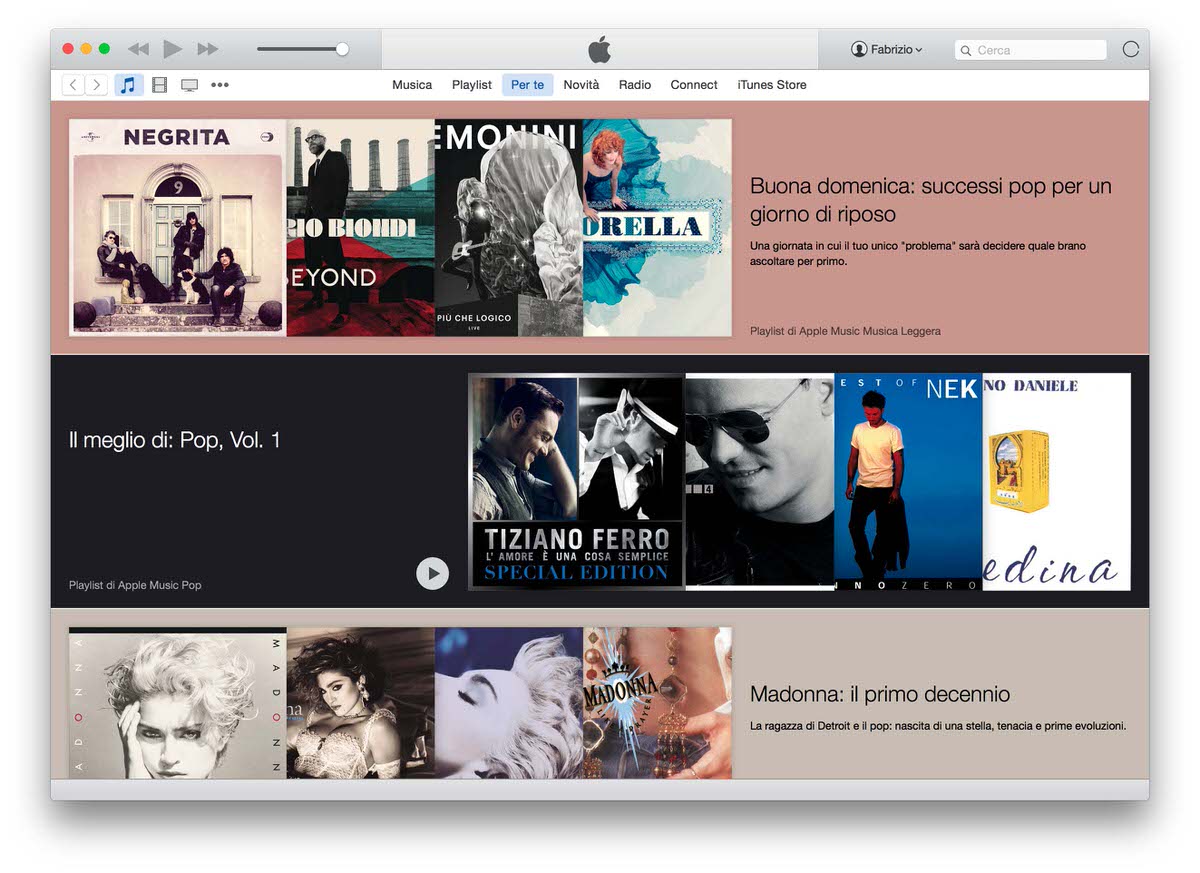Viewport: 1200px width, 873px height.
Task: Go back with the left chevron button
Action: click(x=73, y=85)
